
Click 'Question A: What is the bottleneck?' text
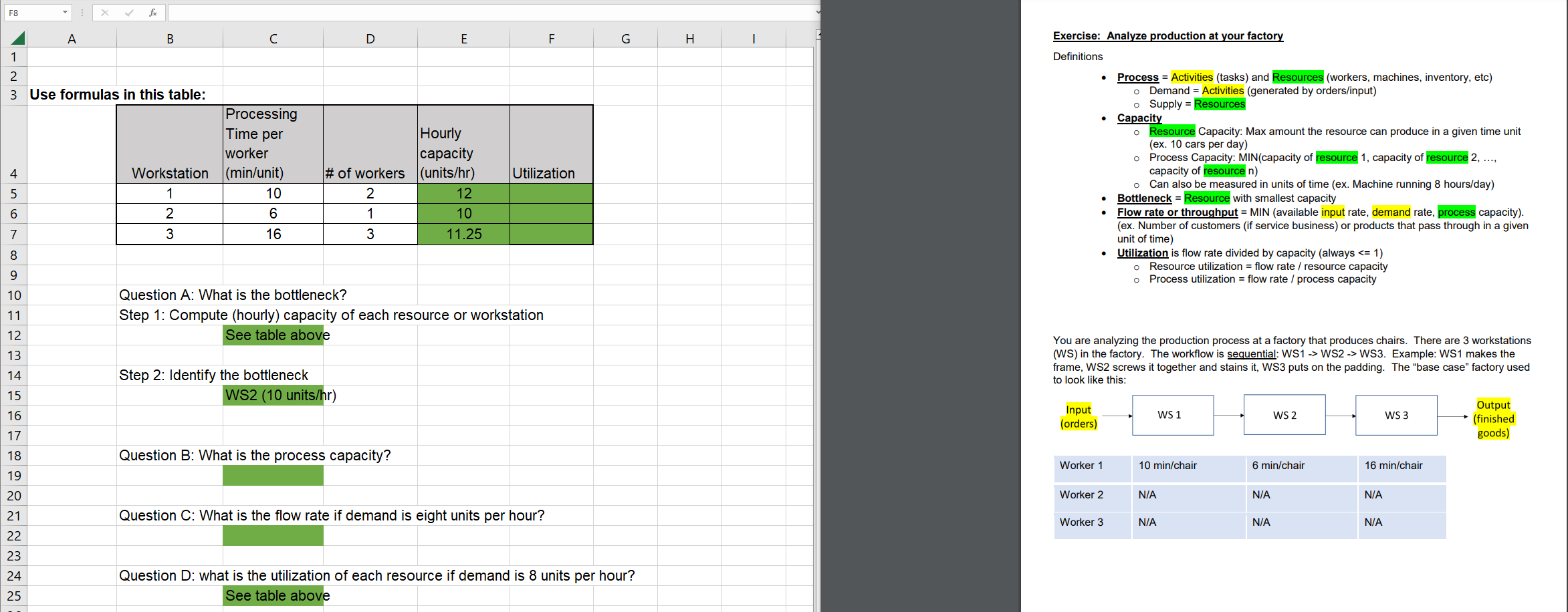(x=233, y=295)
